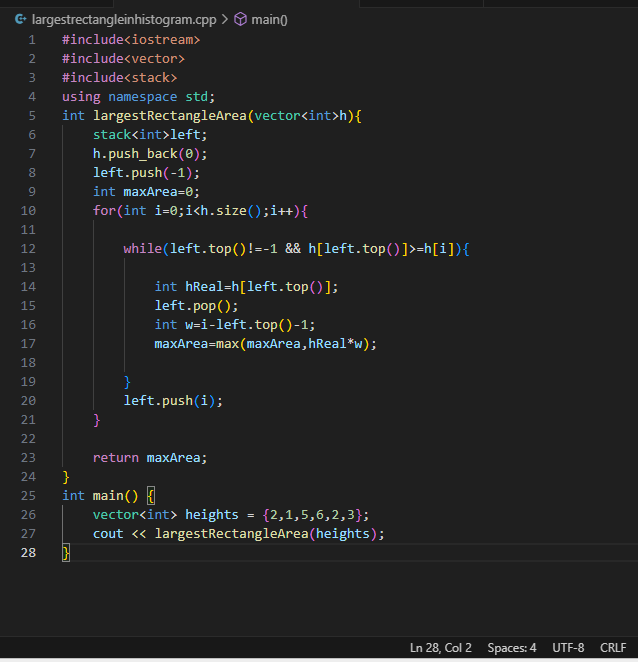Click on #include<iostream> text
Screen dimensions: 638x662
(131, 40)
